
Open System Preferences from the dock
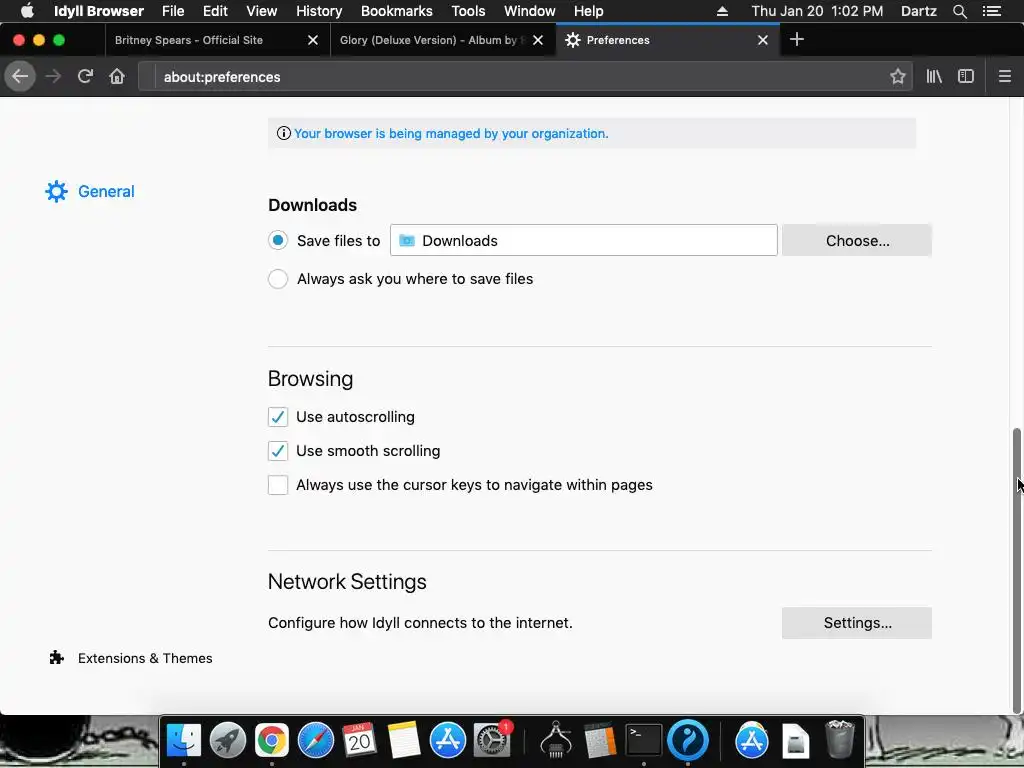coord(492,741)
